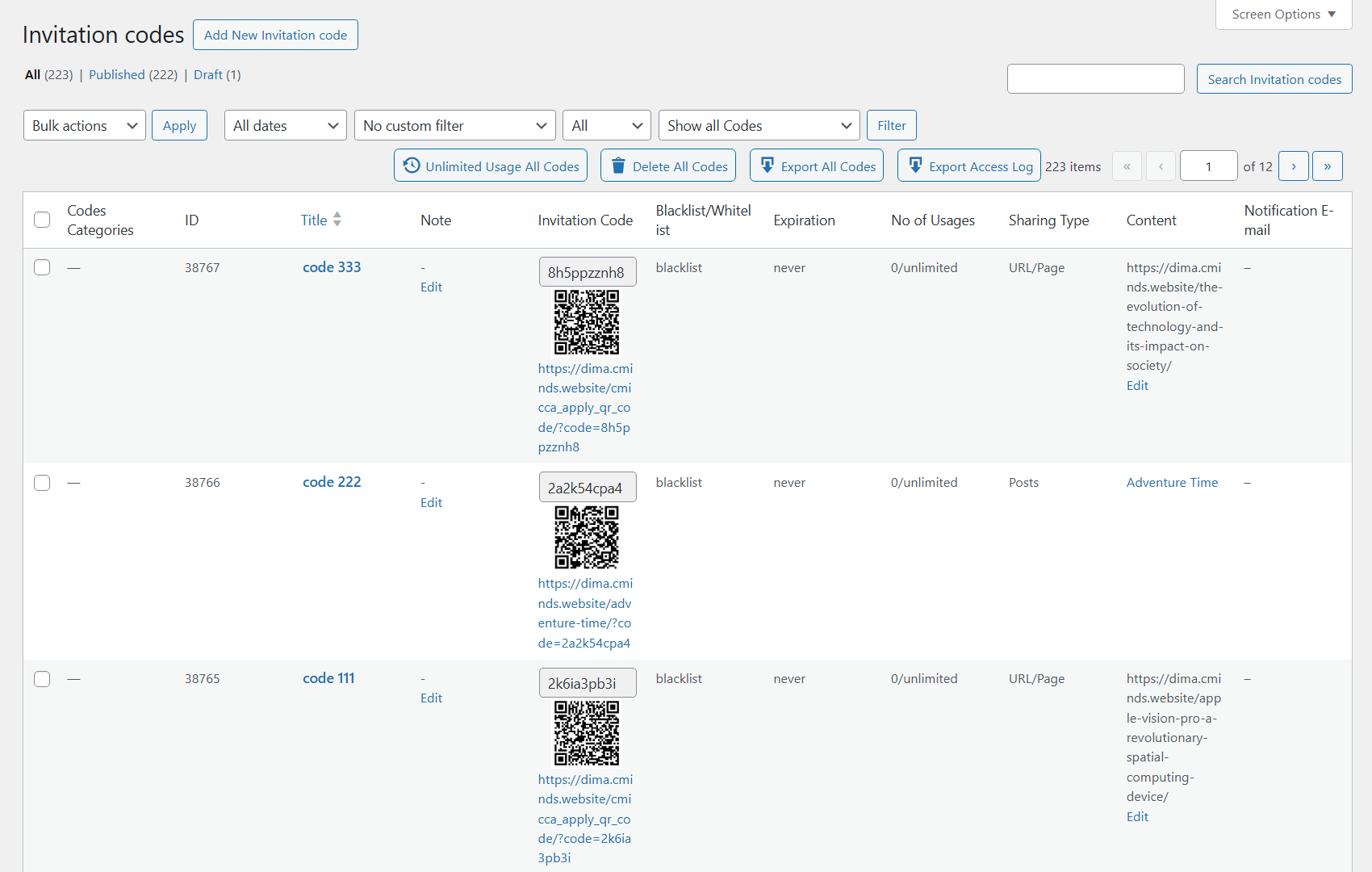The image size is (1372, 872).
Task: Sort by the Title column header
Action: click(x=314, y=220)
